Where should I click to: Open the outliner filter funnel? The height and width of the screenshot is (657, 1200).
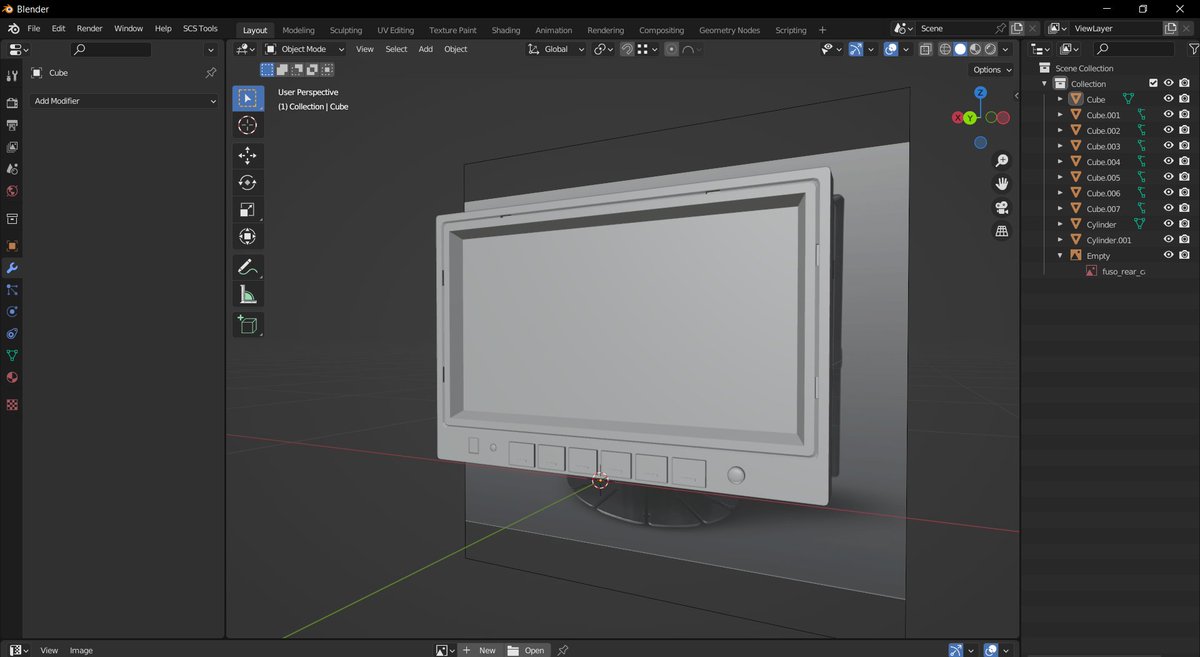click(1193, 49)
